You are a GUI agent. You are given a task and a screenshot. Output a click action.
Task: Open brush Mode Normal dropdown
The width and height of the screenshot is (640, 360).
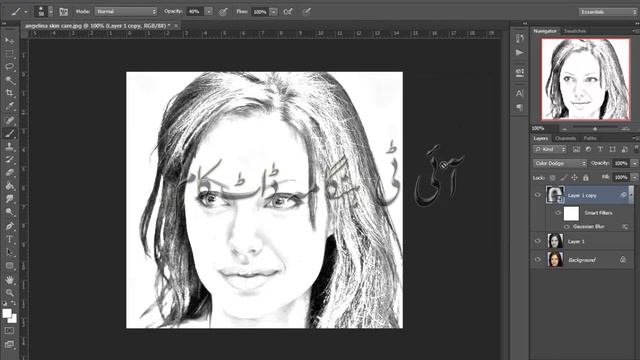tap(126, 12)
